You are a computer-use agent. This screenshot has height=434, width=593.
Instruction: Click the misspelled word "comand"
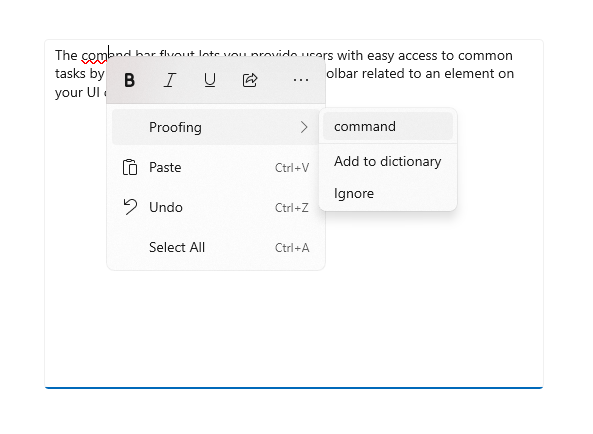click(x=95, y=56)
